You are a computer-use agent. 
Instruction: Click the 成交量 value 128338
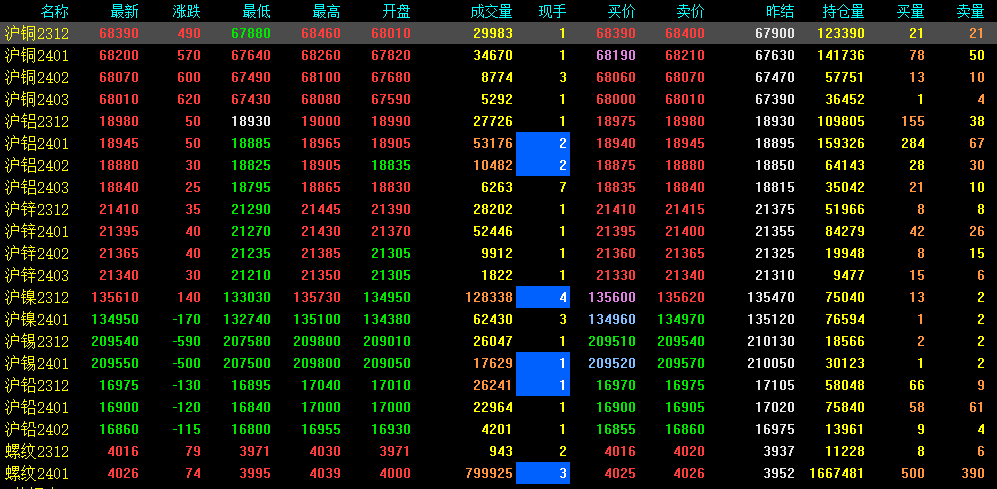(489, 298)
